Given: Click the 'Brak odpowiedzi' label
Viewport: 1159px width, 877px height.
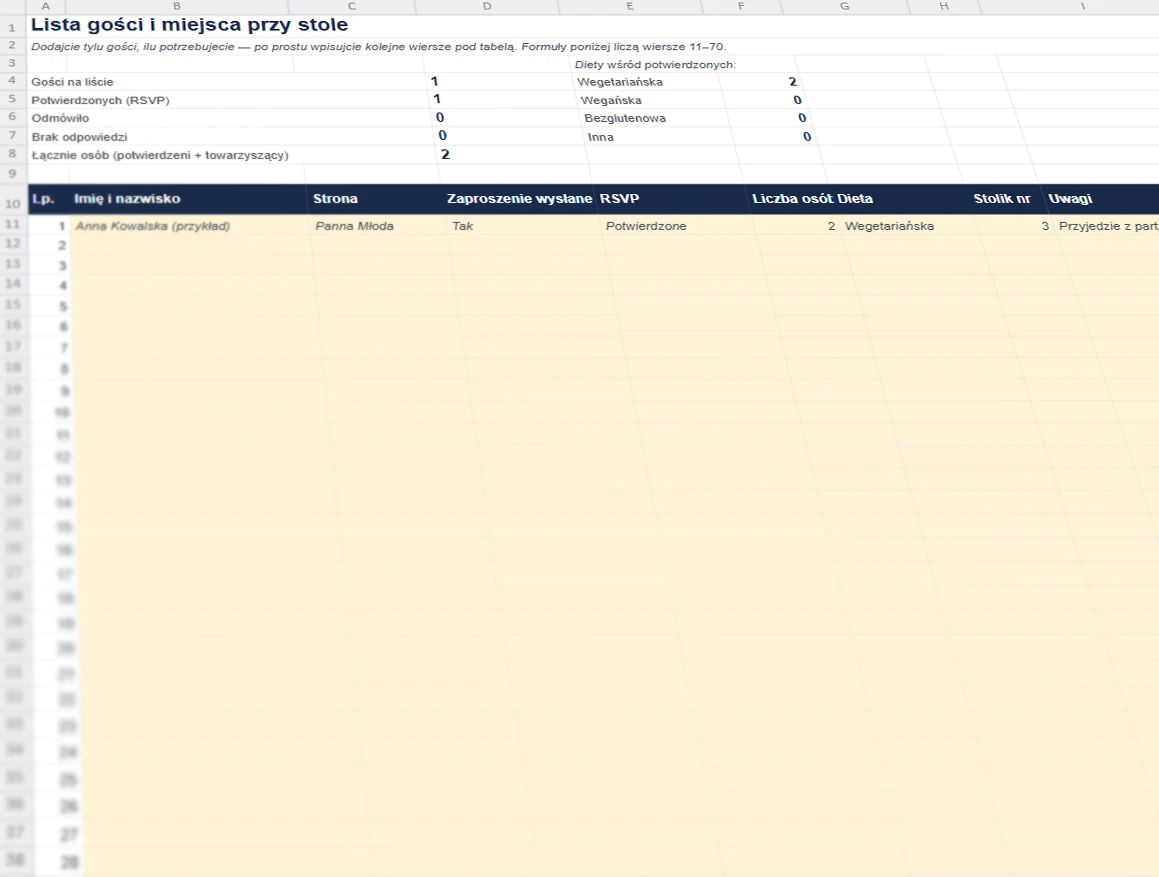Looking at the screenshot, I should [x=79, y=137].
